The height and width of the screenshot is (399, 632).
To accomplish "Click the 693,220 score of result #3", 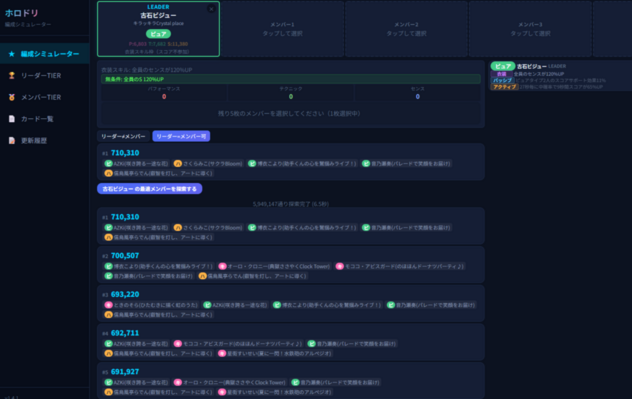I will tap(125, 294).
